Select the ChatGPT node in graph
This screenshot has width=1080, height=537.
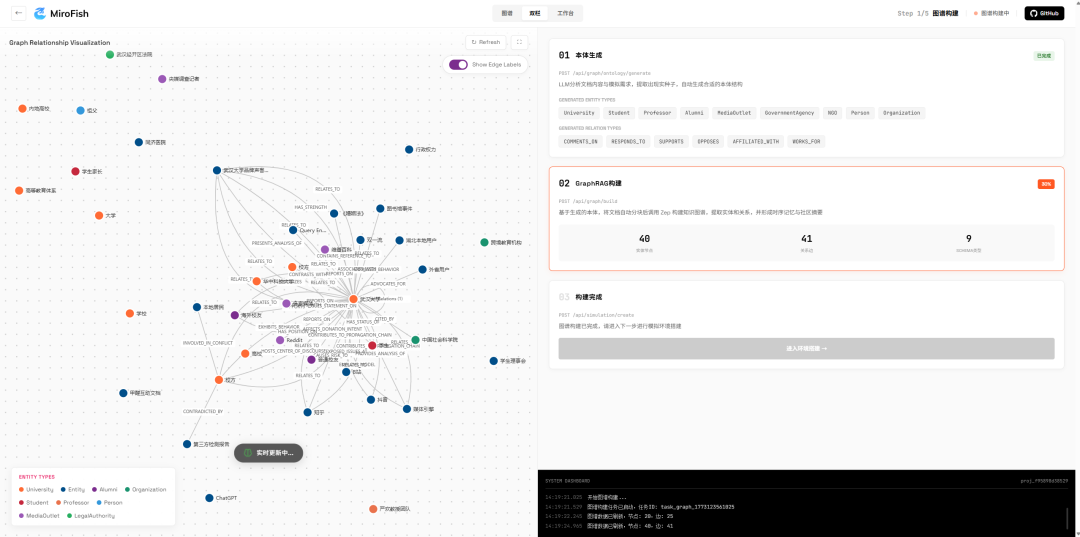(x=209, y=498)
